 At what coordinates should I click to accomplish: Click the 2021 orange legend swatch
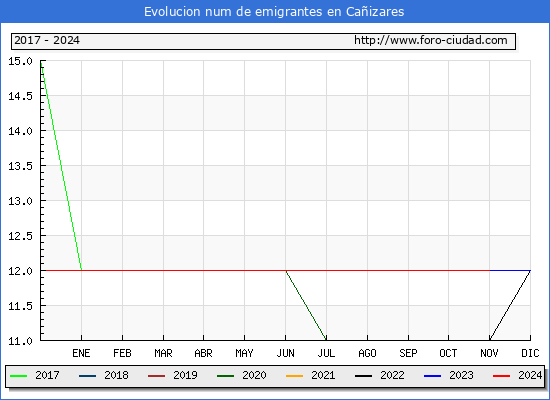coord(295,376)
